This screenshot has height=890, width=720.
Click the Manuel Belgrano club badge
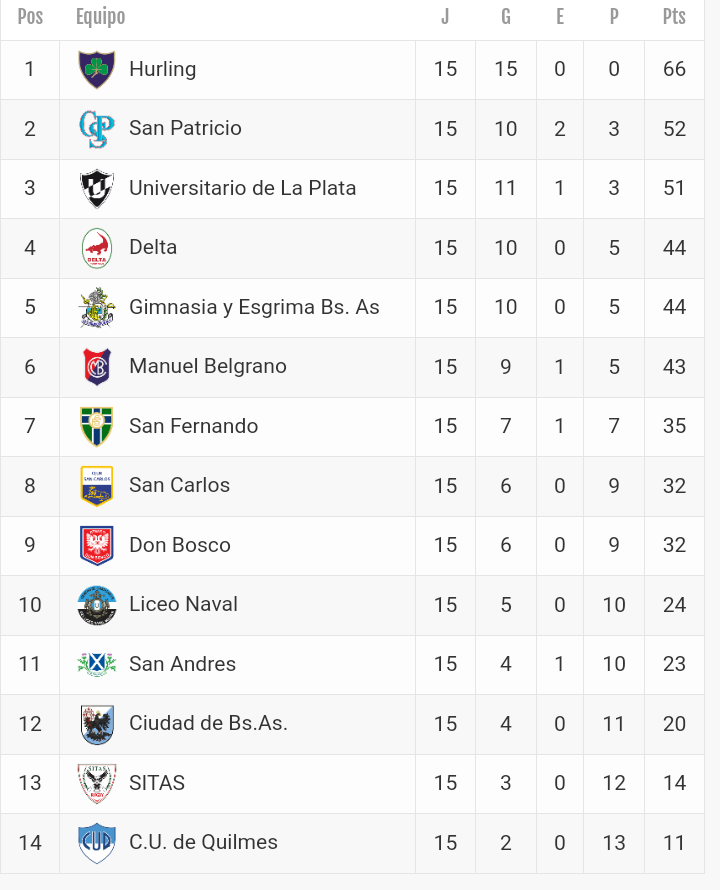(x=97, y=367)
